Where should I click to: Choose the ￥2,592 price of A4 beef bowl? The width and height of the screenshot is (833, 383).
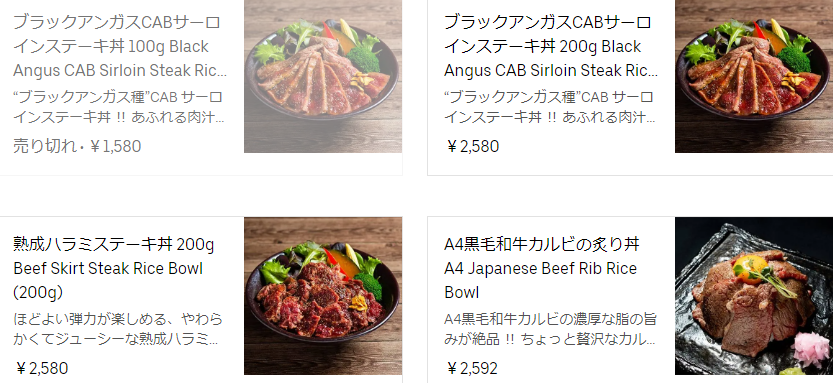coord(471,368)
